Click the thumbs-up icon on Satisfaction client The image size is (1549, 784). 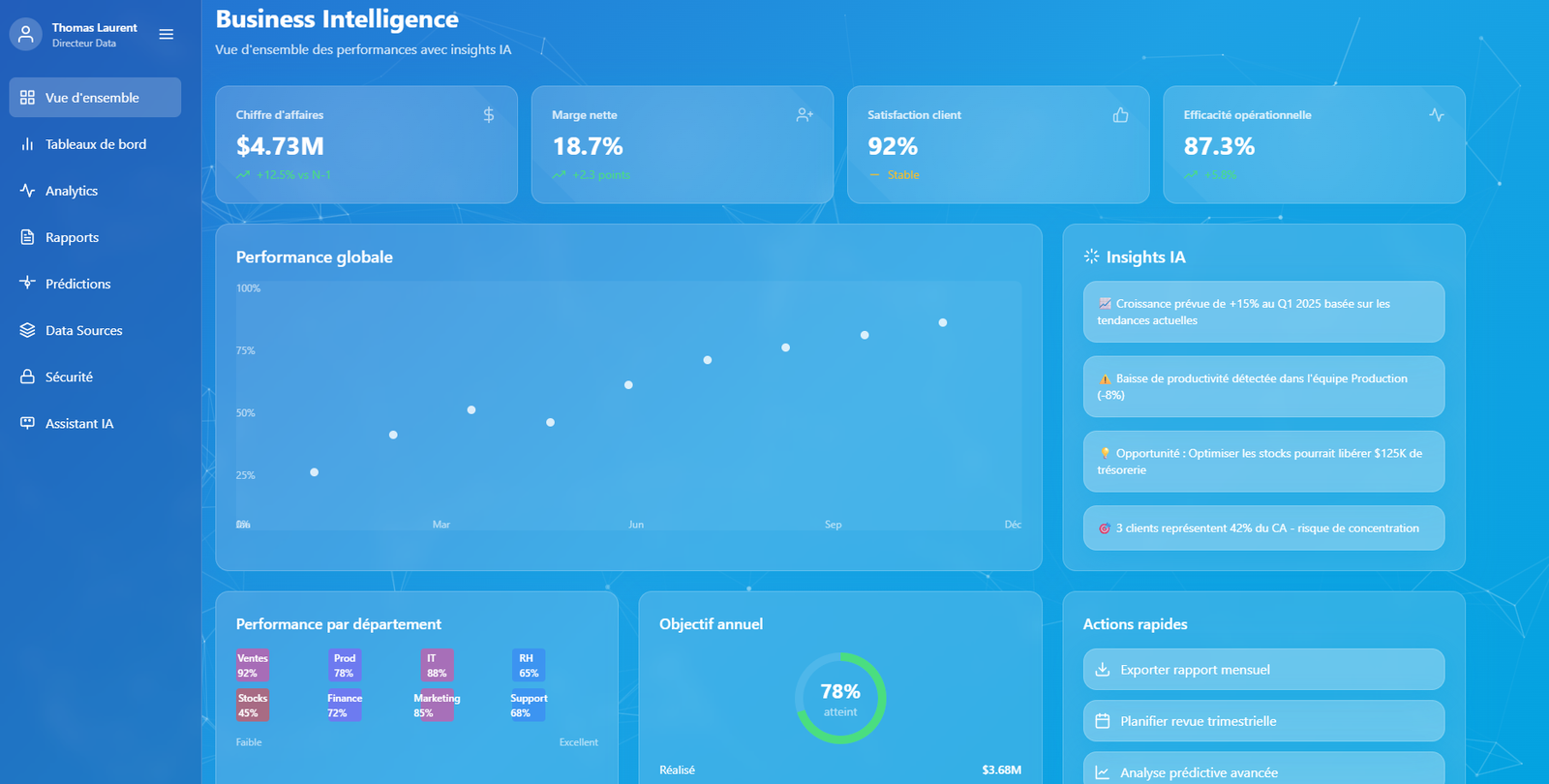pyautogui.click(x=1120, y=115)
